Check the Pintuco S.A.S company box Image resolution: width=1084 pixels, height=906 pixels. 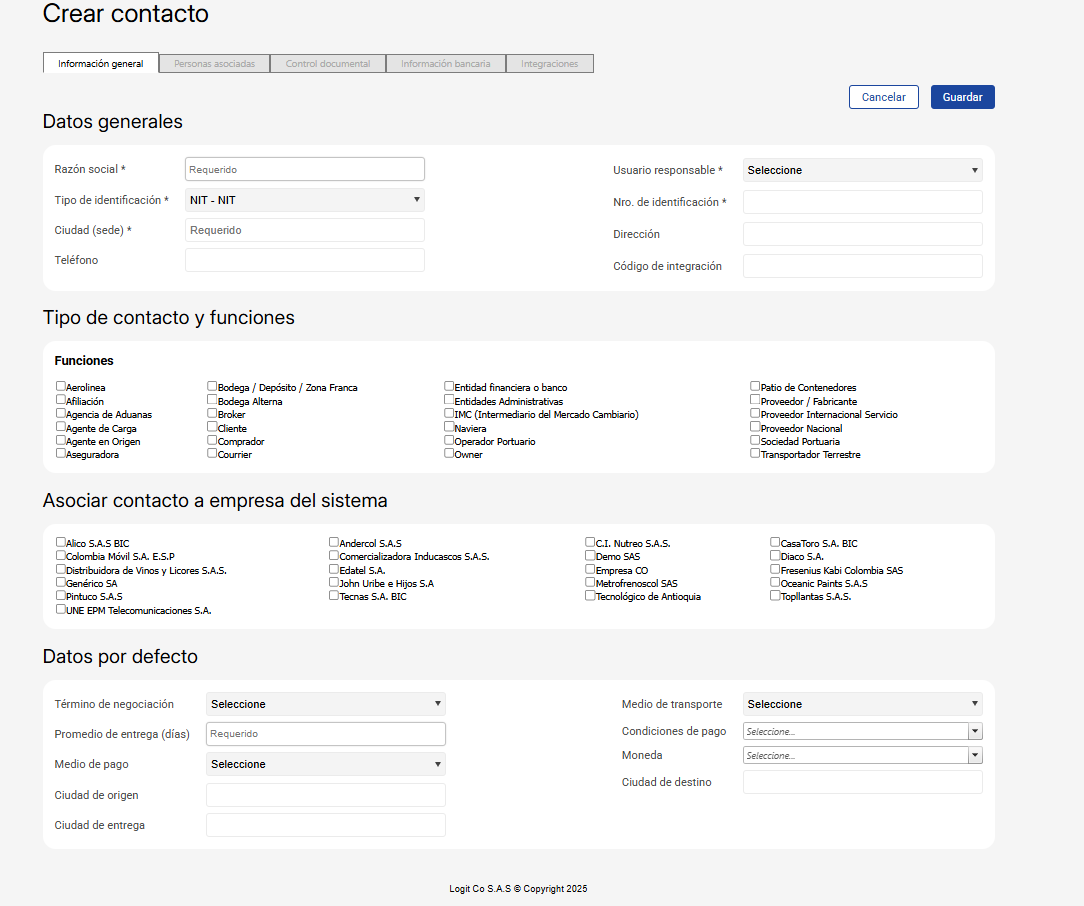pos(61,595)
